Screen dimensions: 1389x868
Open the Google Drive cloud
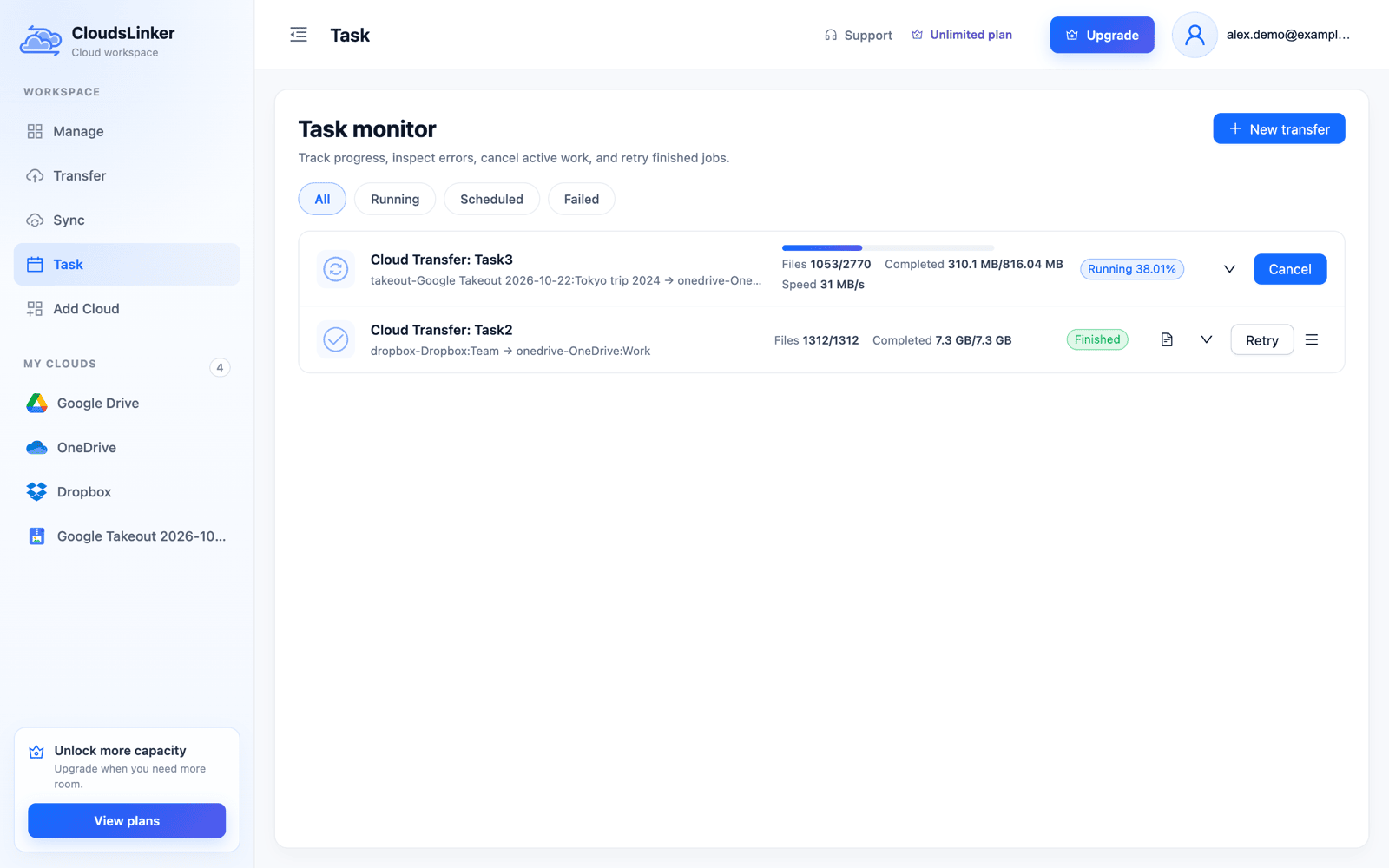(x=127, y=403)
